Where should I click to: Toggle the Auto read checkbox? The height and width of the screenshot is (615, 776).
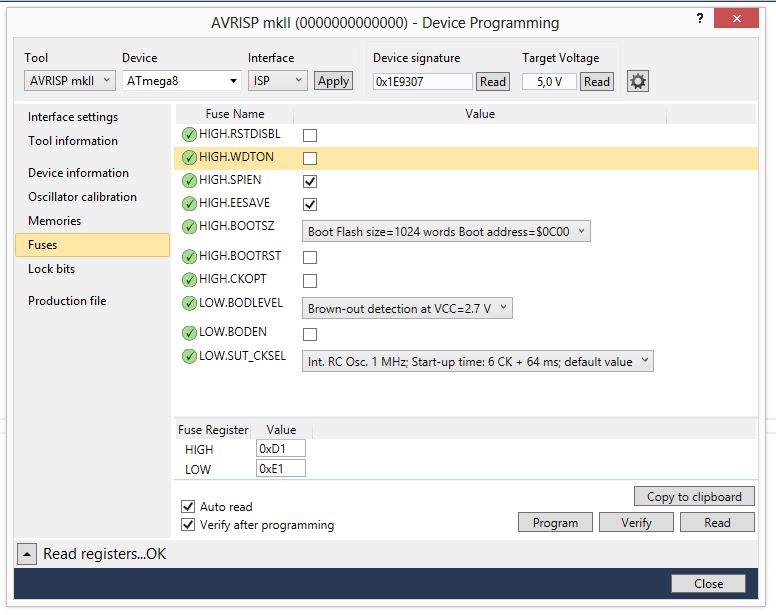tap(188, 506)
